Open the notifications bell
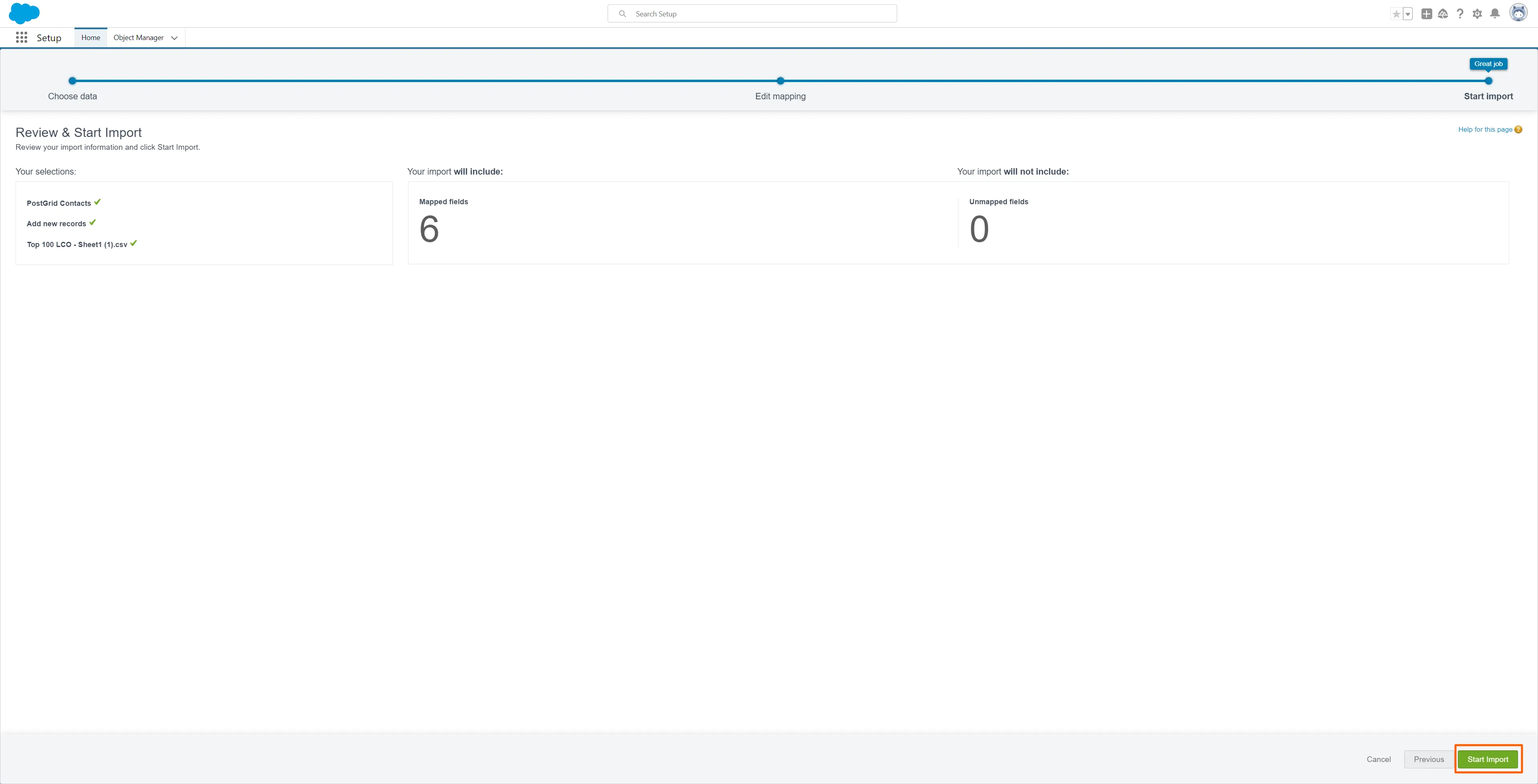Screen dimensions: 1538x784 tap(1495, 14)
